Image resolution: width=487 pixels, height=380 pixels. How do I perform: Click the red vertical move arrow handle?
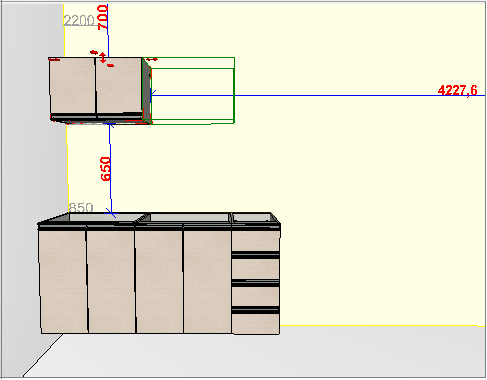(x=103, y=57)
